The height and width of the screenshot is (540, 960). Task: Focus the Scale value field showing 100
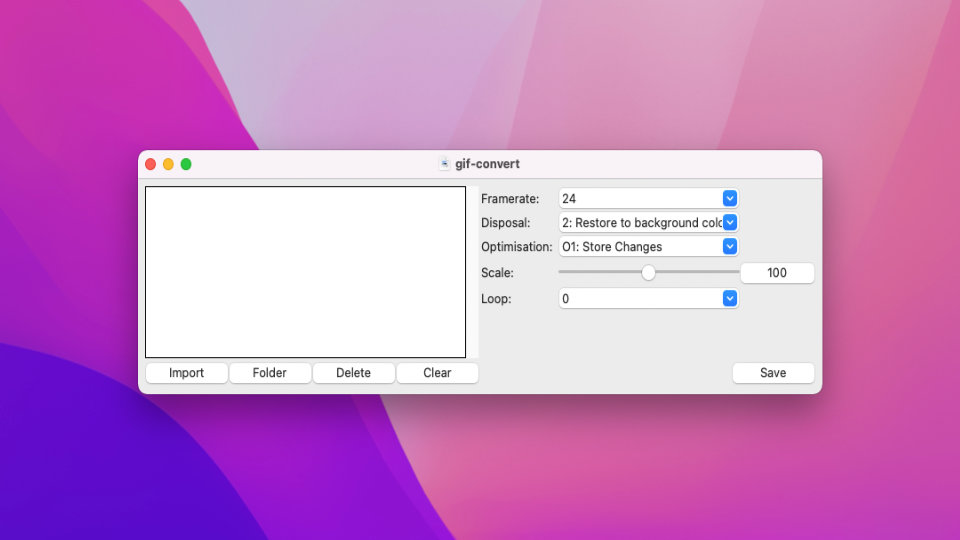[777, 273]
